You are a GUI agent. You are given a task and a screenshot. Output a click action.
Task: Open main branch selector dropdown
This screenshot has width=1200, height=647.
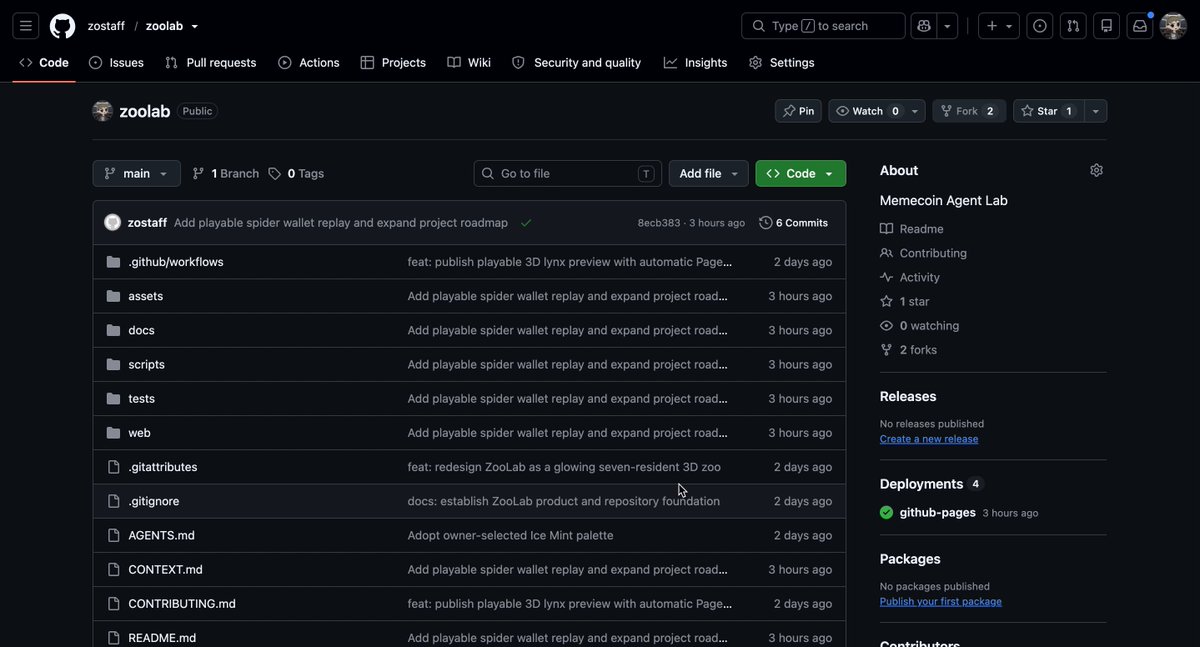coord(137,173)
